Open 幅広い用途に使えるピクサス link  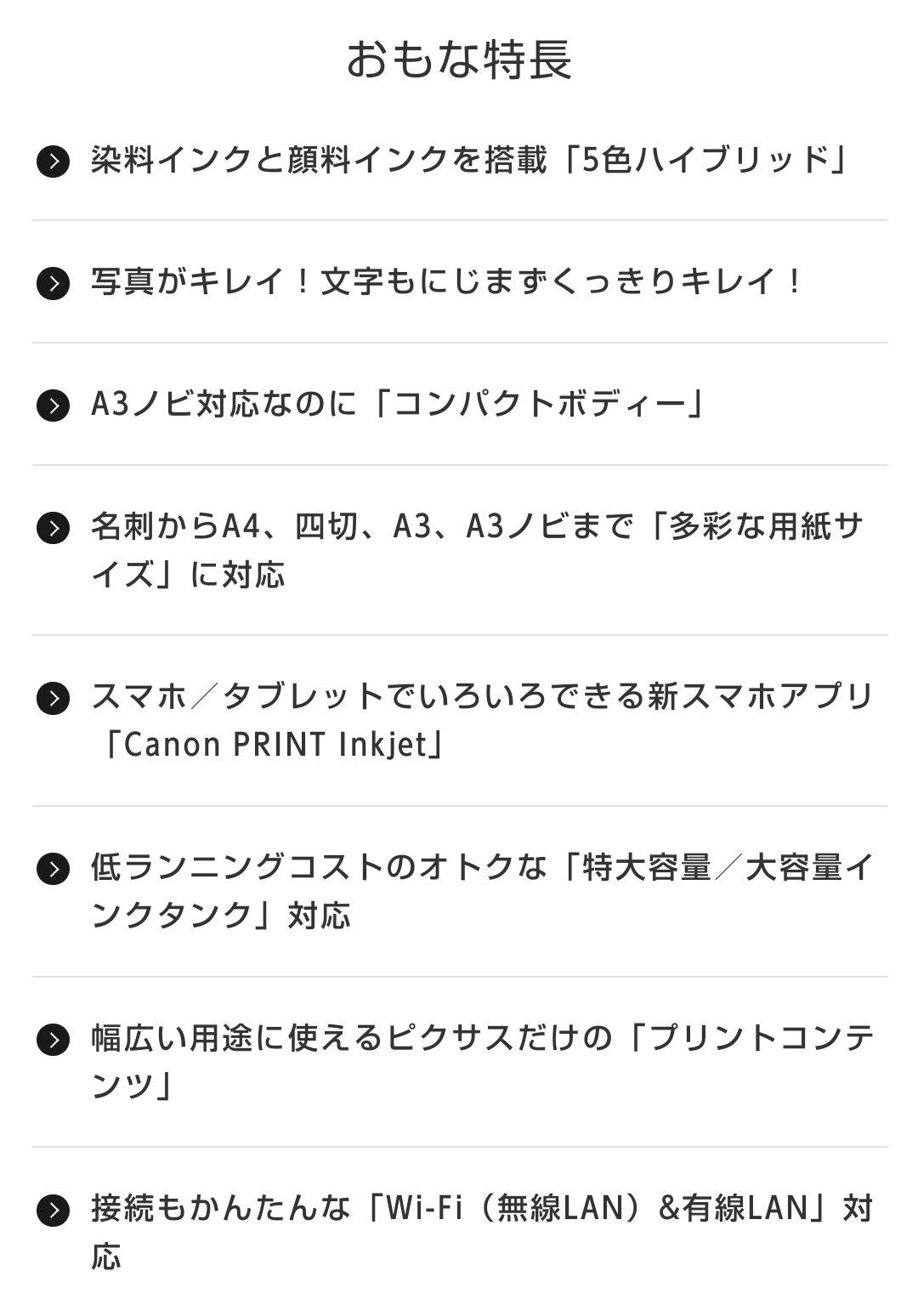tap(481, 1038)
